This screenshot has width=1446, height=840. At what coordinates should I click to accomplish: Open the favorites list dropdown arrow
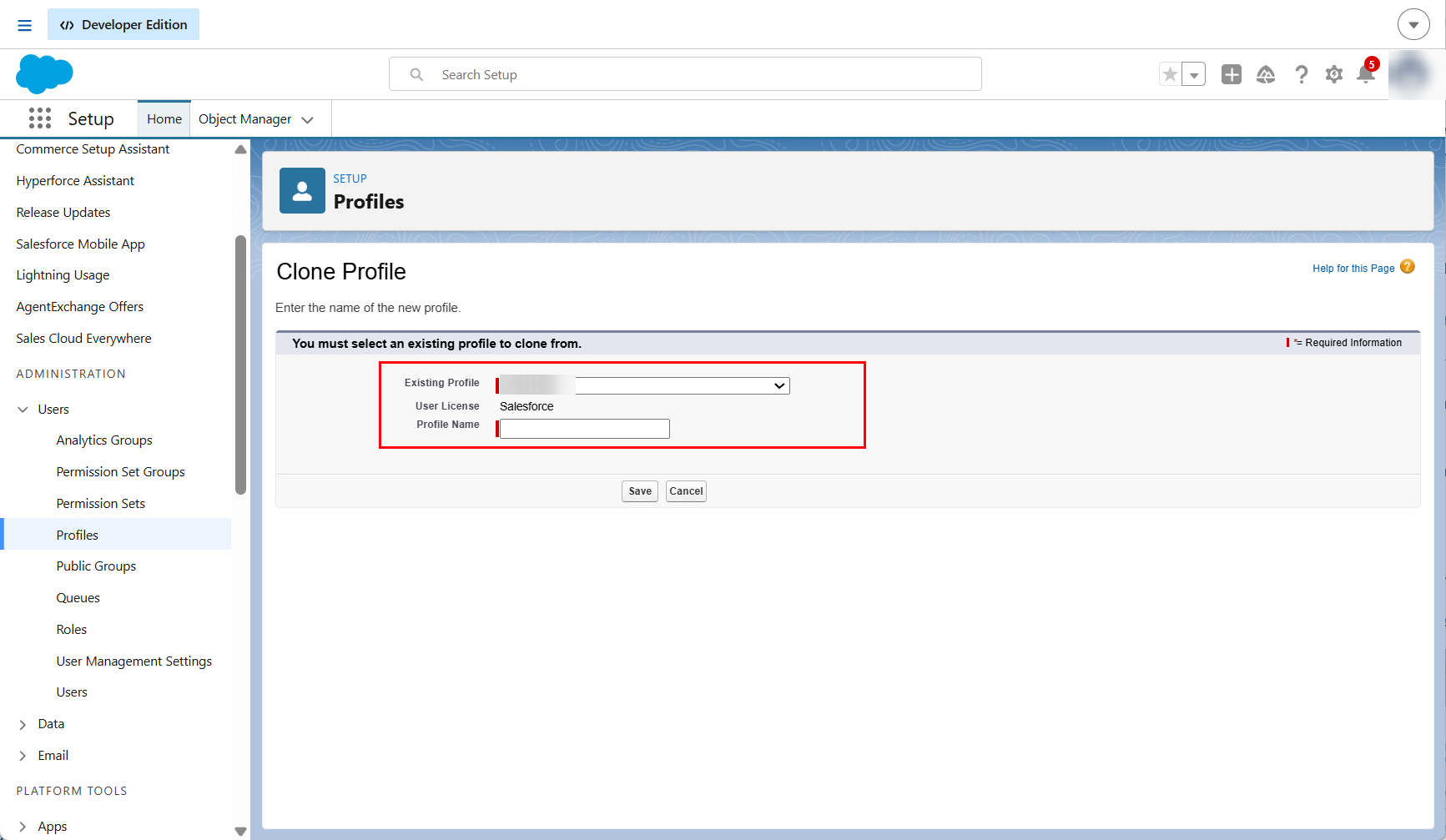(1194, 74)
